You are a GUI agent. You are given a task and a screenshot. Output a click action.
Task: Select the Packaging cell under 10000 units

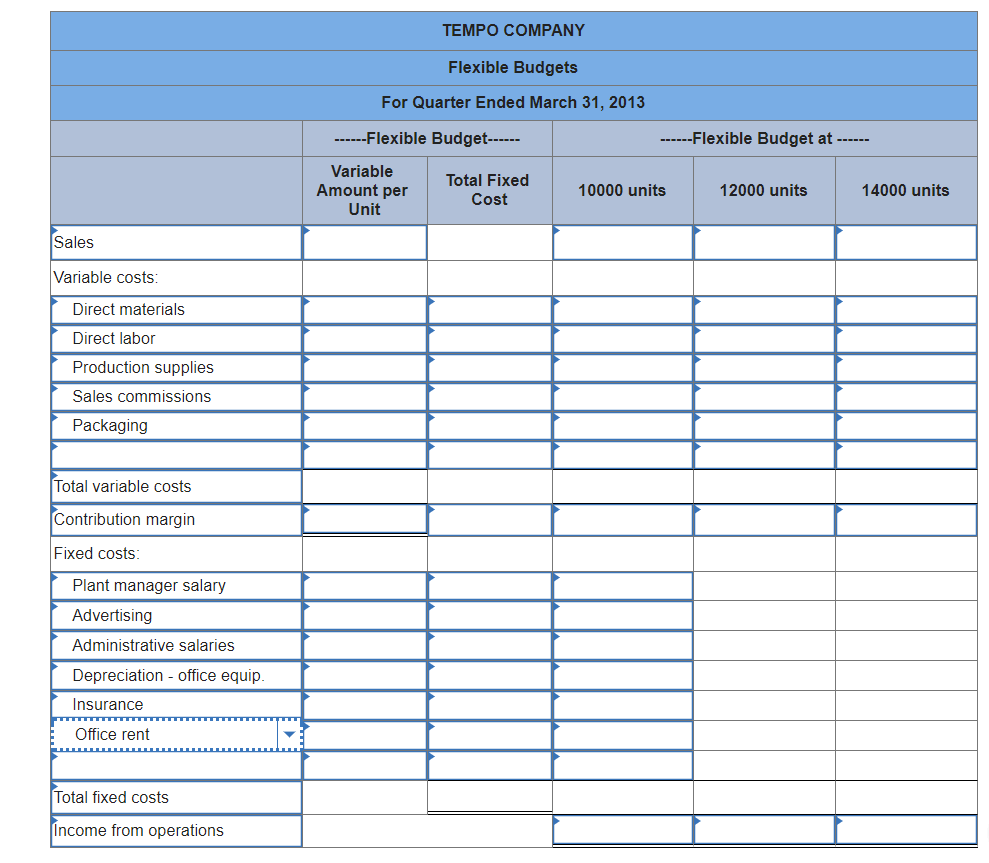coord(621,425)
